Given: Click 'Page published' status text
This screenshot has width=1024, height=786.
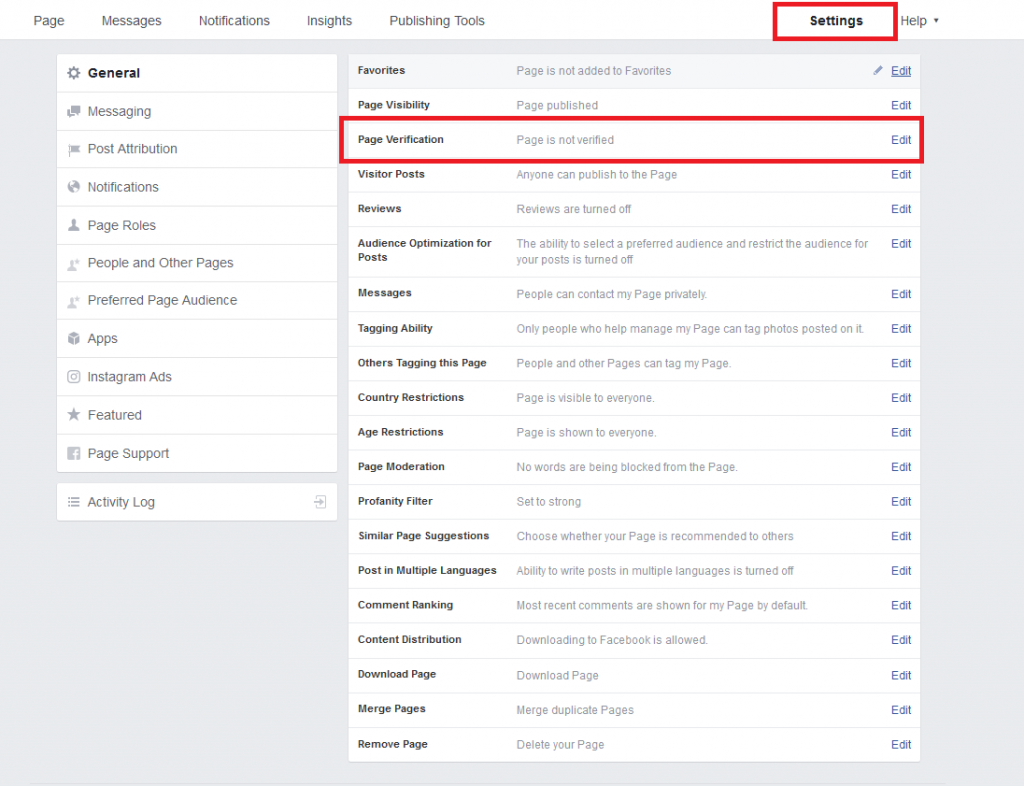Looking at the screenshot, I should coord(557,106).
